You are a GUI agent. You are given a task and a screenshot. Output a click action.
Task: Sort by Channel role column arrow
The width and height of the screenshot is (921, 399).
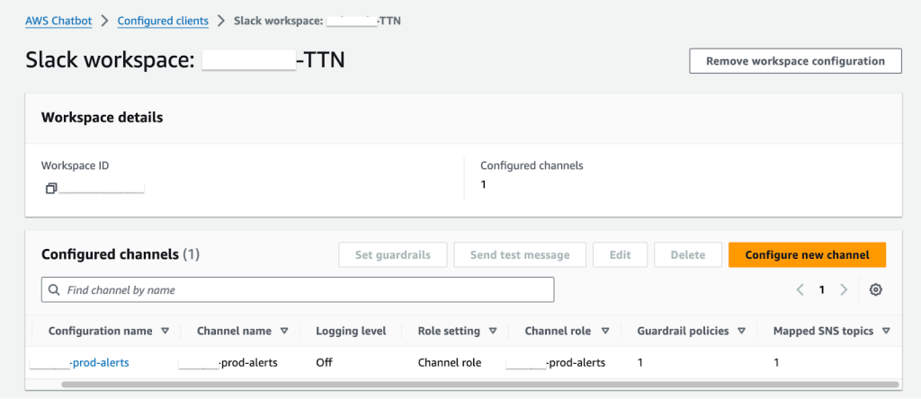[606, 331]
